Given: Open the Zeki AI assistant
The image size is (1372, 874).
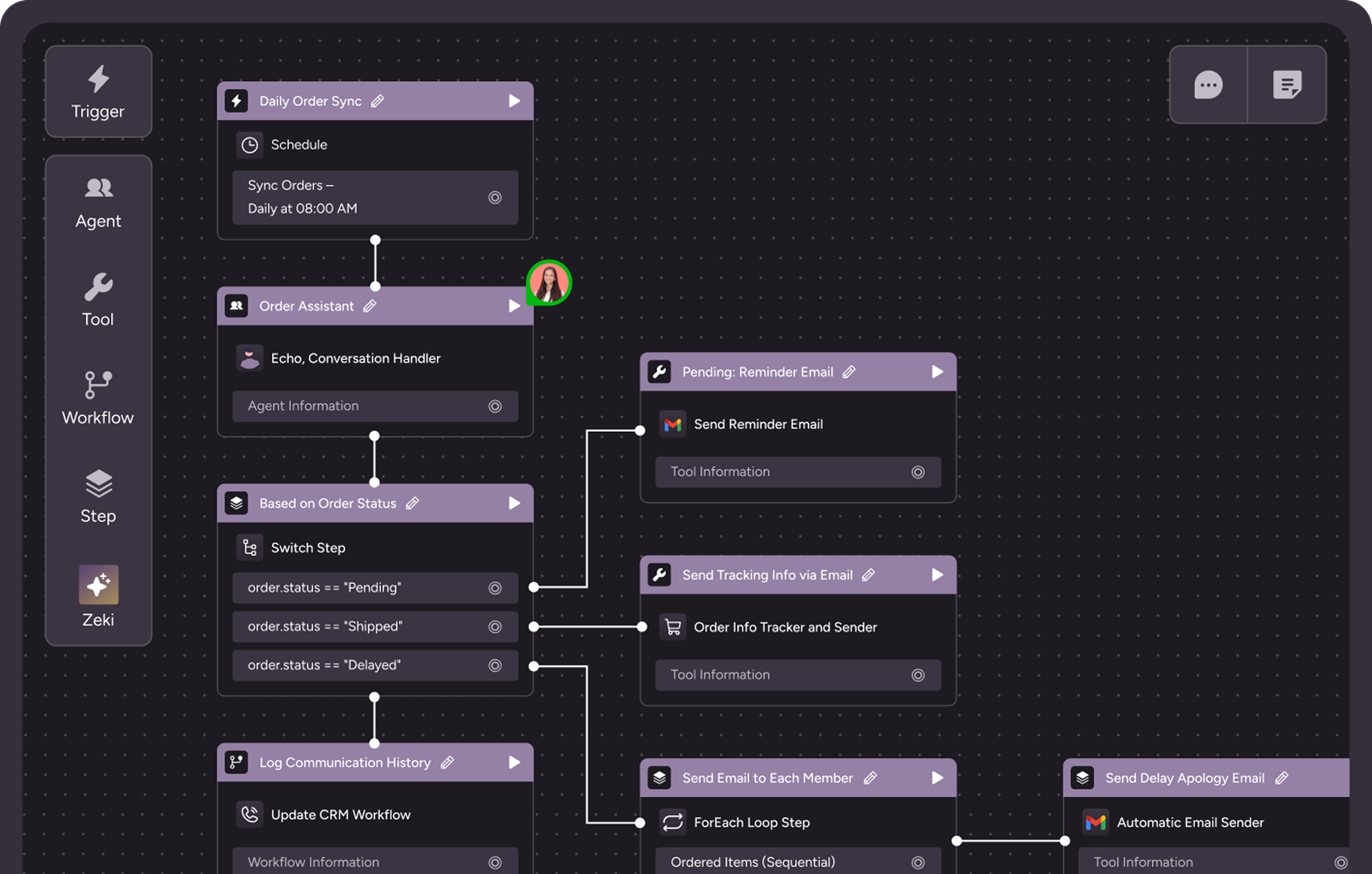Looking at the screenshot, I should click(x=98, y=585).
